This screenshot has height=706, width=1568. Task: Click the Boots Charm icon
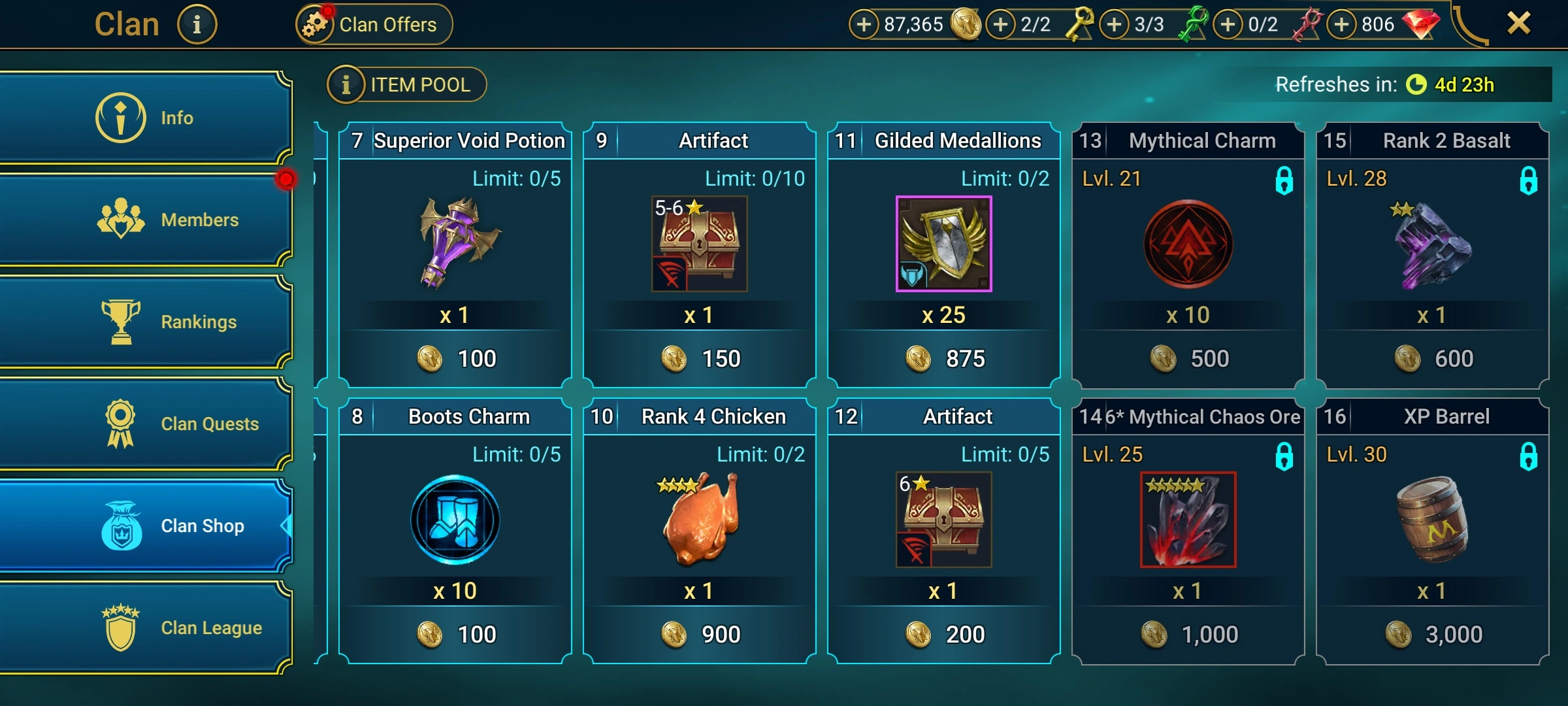tap(455, 520)
